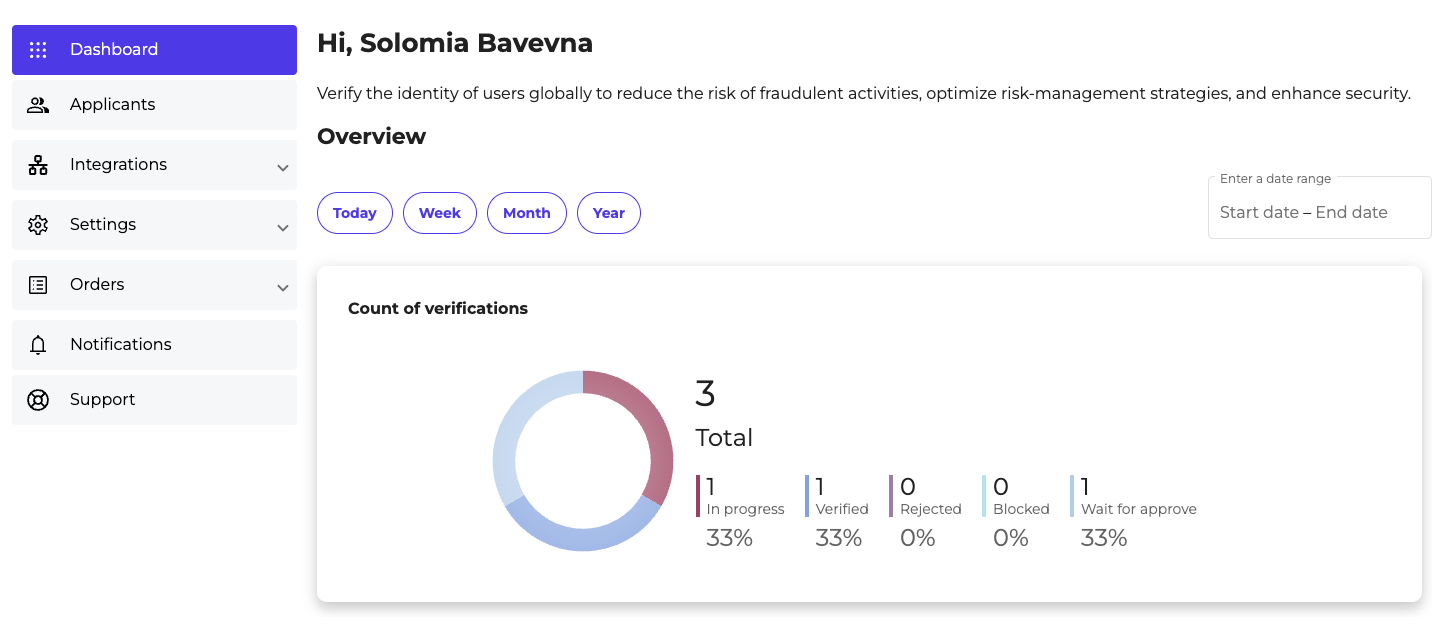The width and height of the screenshot is (1456, 624).
Task: Filter overview by Week
Action: (x=440, y=213)
